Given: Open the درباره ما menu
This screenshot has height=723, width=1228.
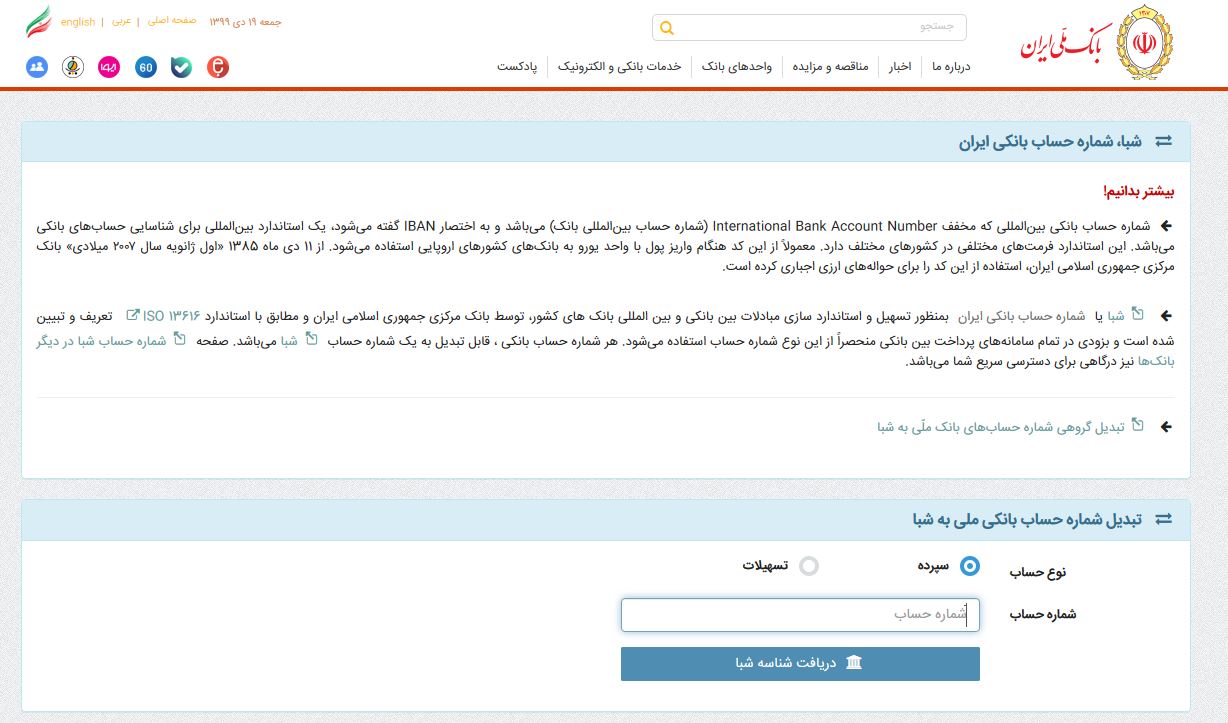Looking at the screenshot, I should [x=950, y=67].
